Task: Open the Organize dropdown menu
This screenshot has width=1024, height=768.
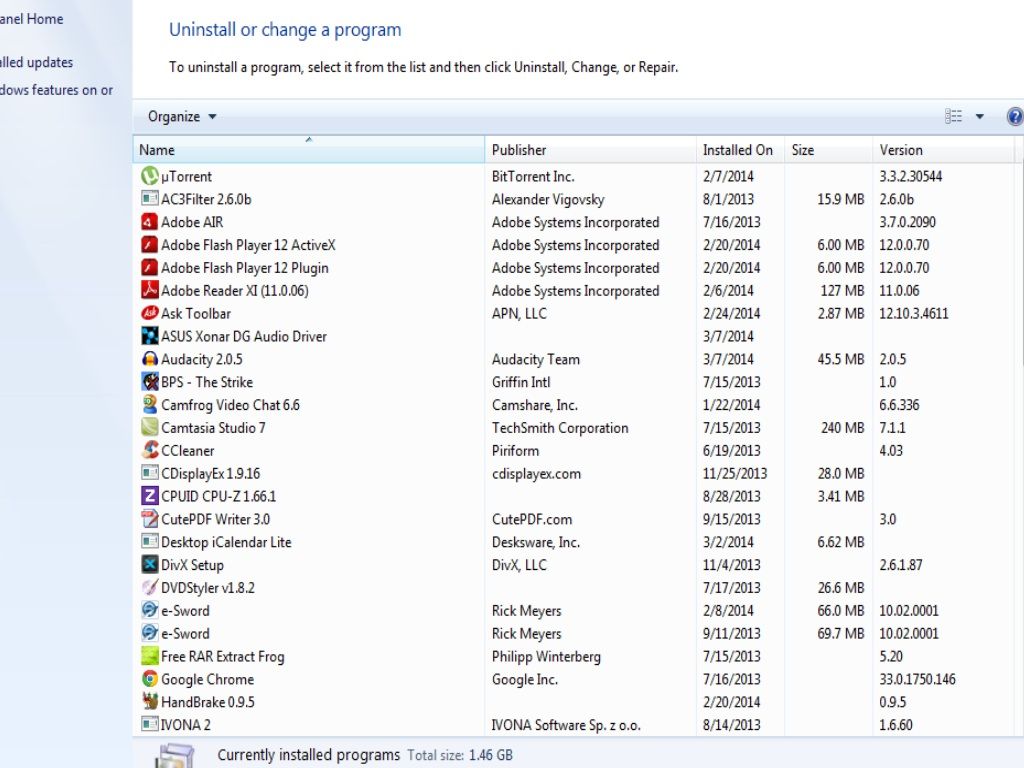Action: pyautogui.click(x=182, y=117)
